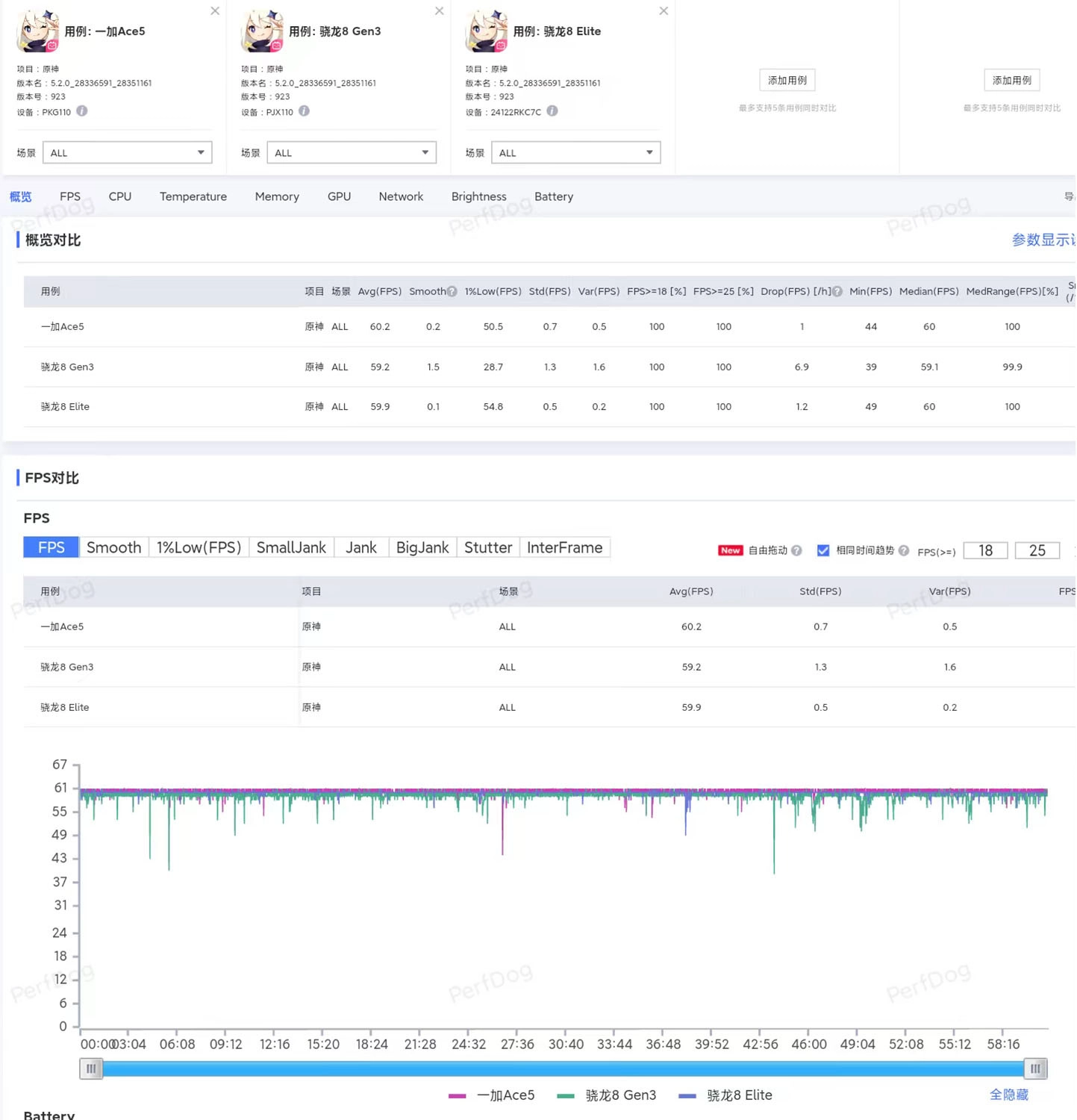This screenshot has width=1077, height=1120.
Task: Open the CPU tab
Action: [120, 197]
